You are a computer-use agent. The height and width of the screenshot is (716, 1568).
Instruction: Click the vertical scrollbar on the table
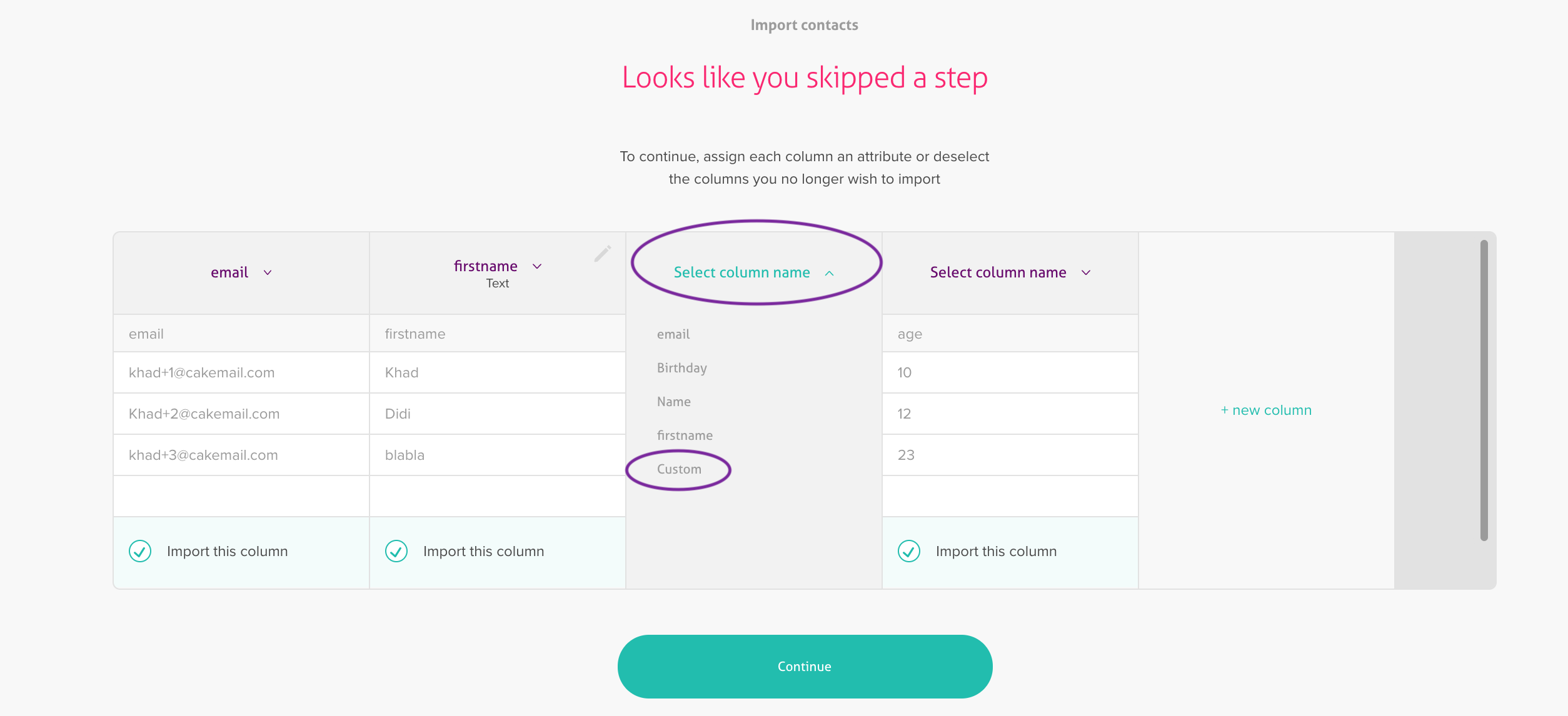1484,390
